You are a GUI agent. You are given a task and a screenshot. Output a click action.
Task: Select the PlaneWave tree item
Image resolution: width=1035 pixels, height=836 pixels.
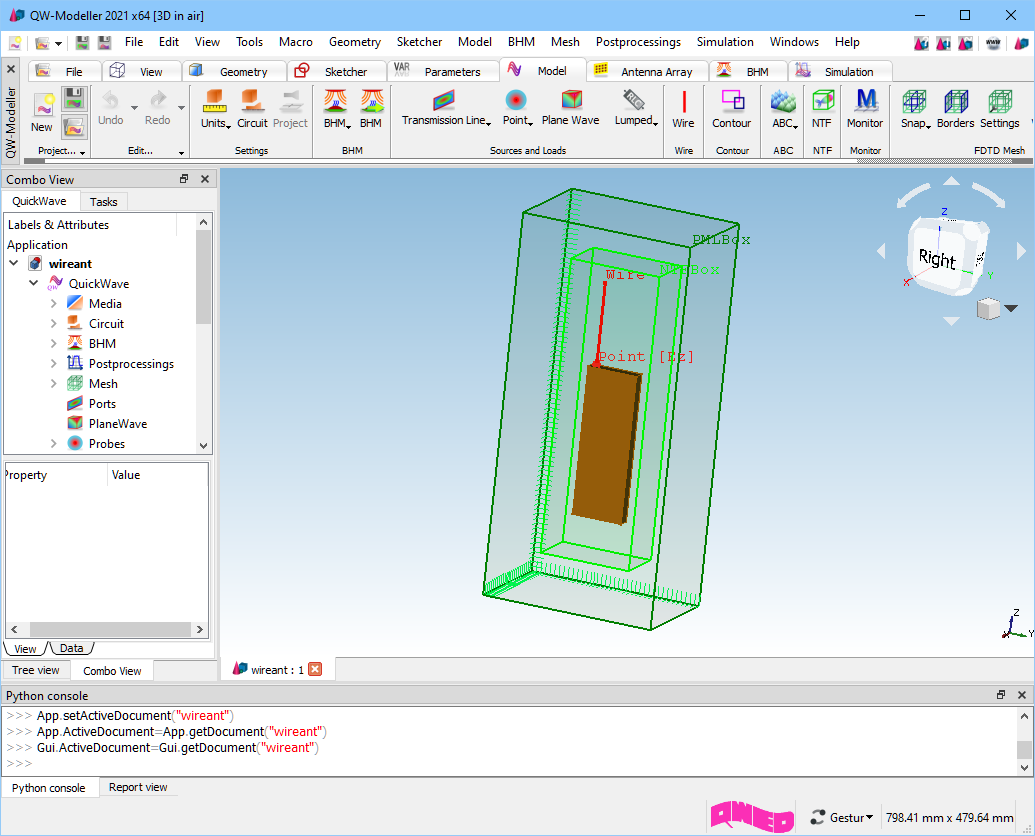(x=117, y=424)
